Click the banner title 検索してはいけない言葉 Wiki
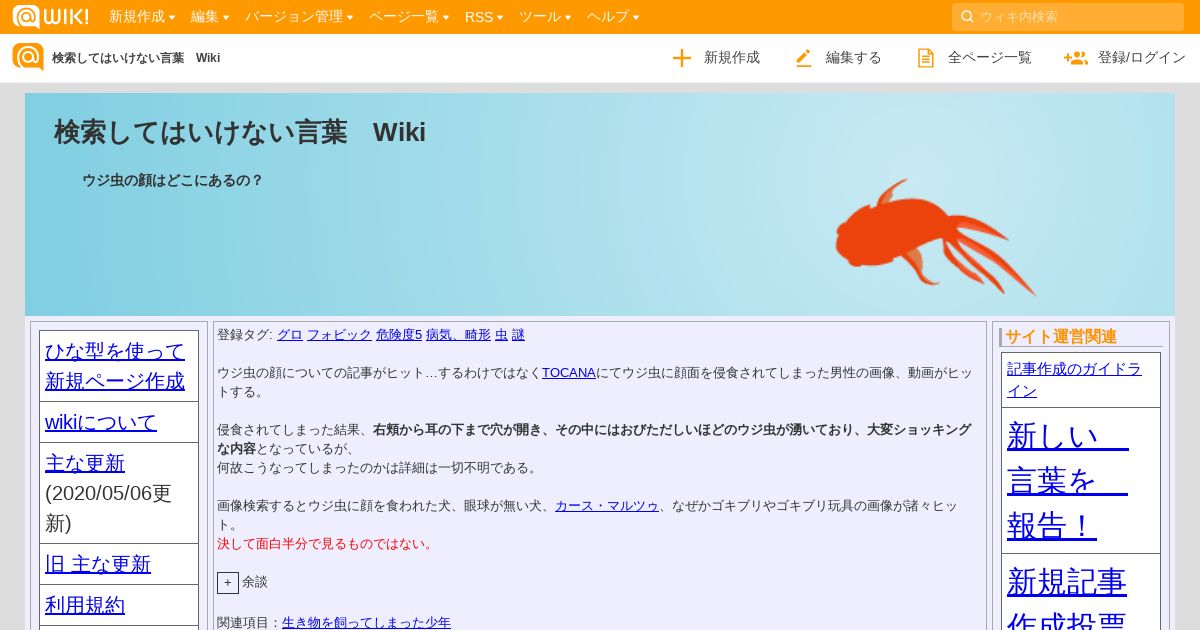The image size is (1200, 630). click(240, 132)
